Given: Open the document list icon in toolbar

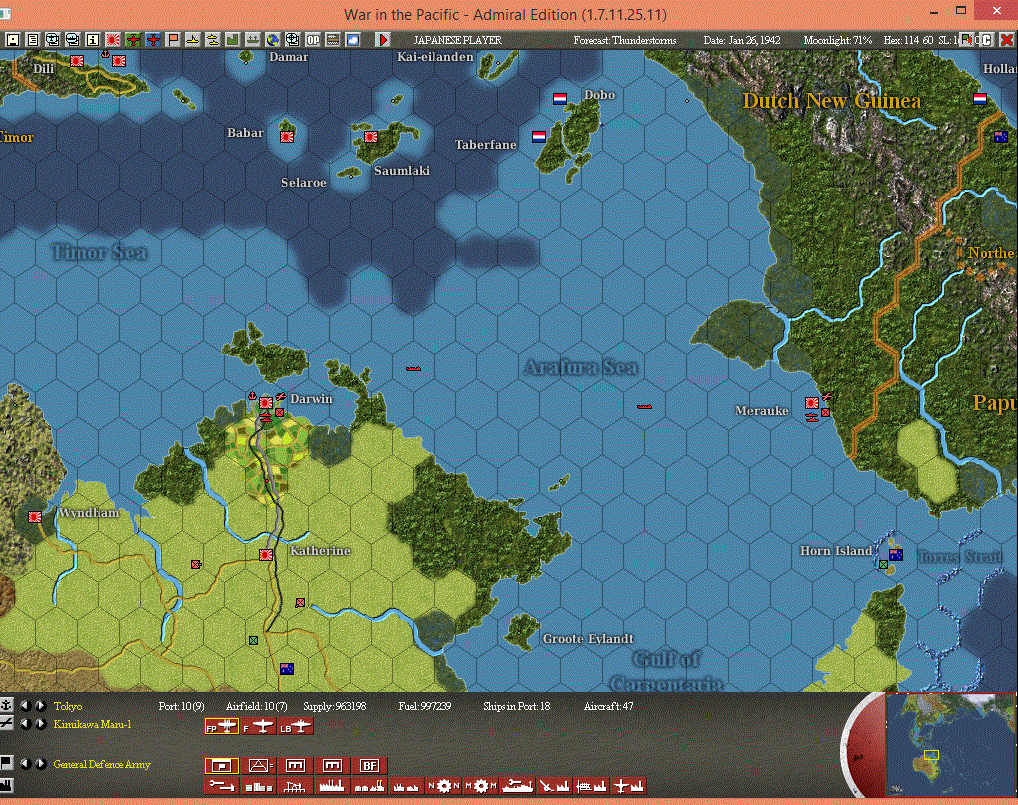Looking at the screenshot, I should click(x=32, y=40).
